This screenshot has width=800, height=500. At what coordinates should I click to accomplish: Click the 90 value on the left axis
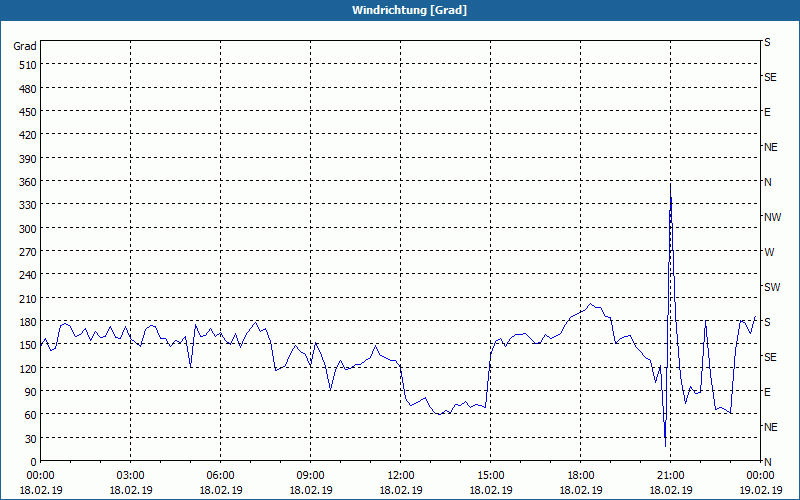30,392
